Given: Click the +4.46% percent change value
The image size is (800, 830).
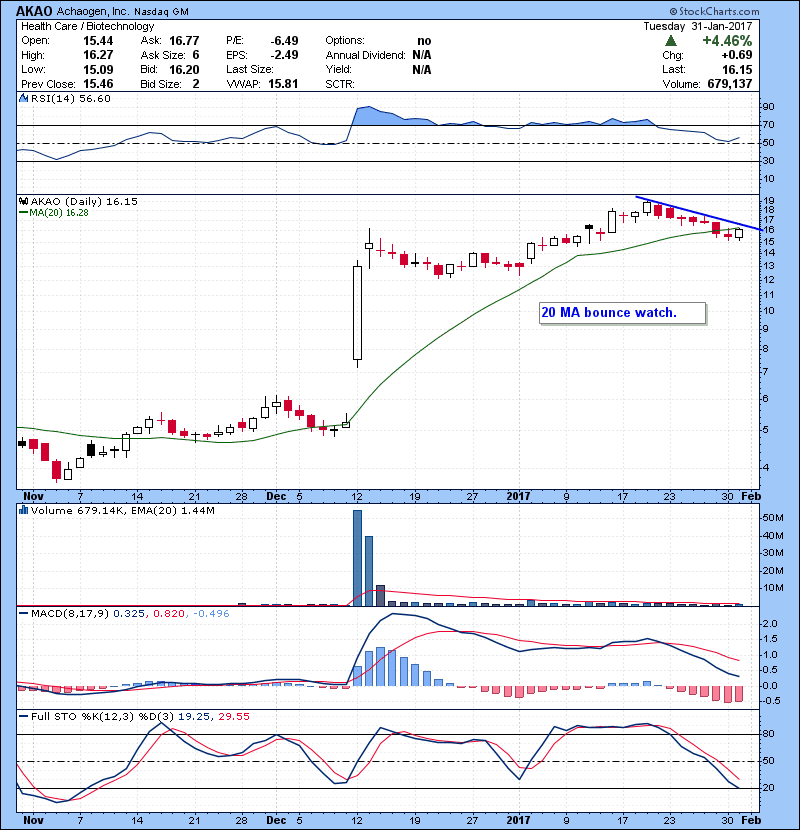Looking at the screenshot, I should tap(726, 41).
